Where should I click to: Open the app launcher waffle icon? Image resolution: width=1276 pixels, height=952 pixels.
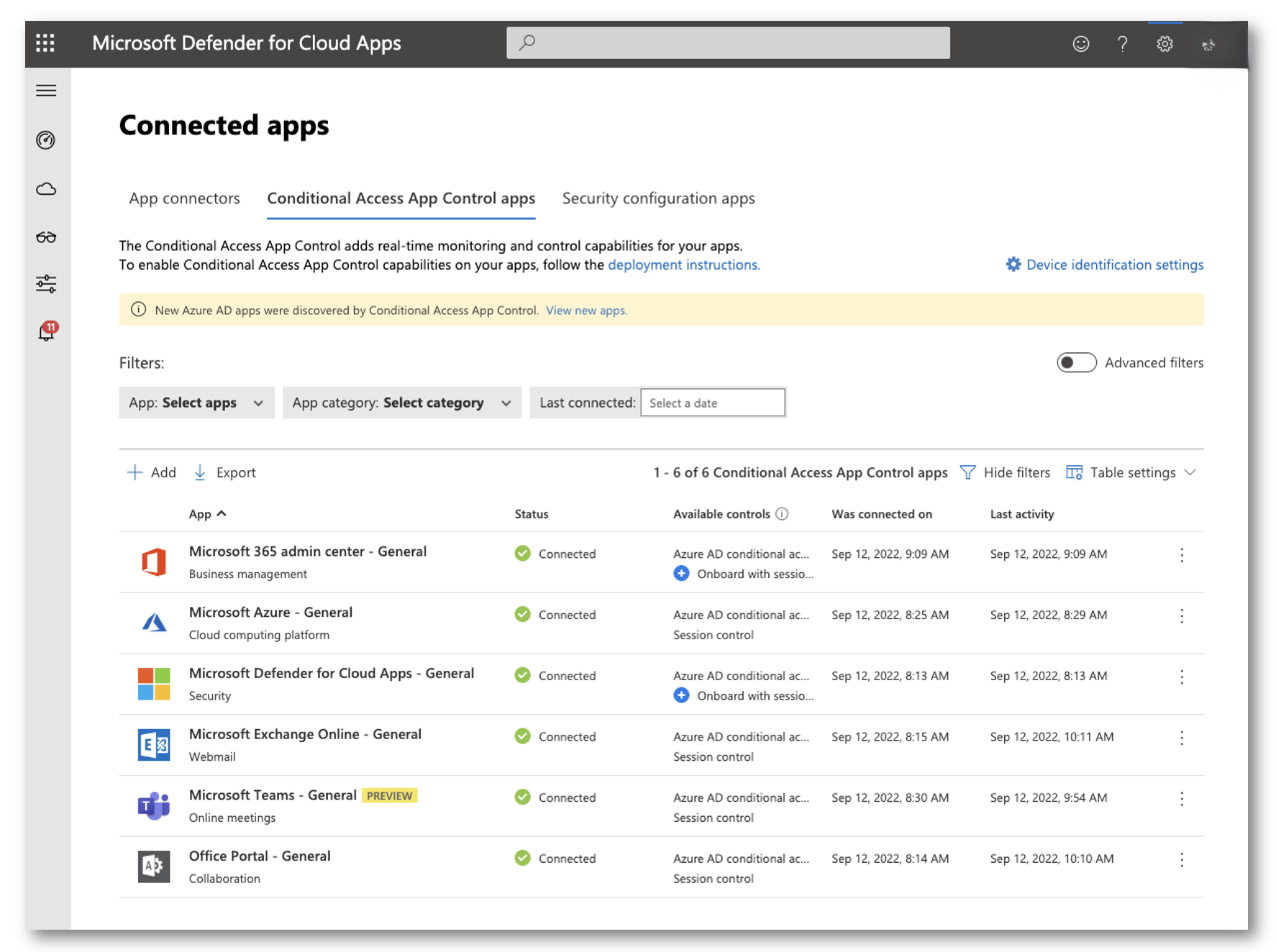click(45, 43)
